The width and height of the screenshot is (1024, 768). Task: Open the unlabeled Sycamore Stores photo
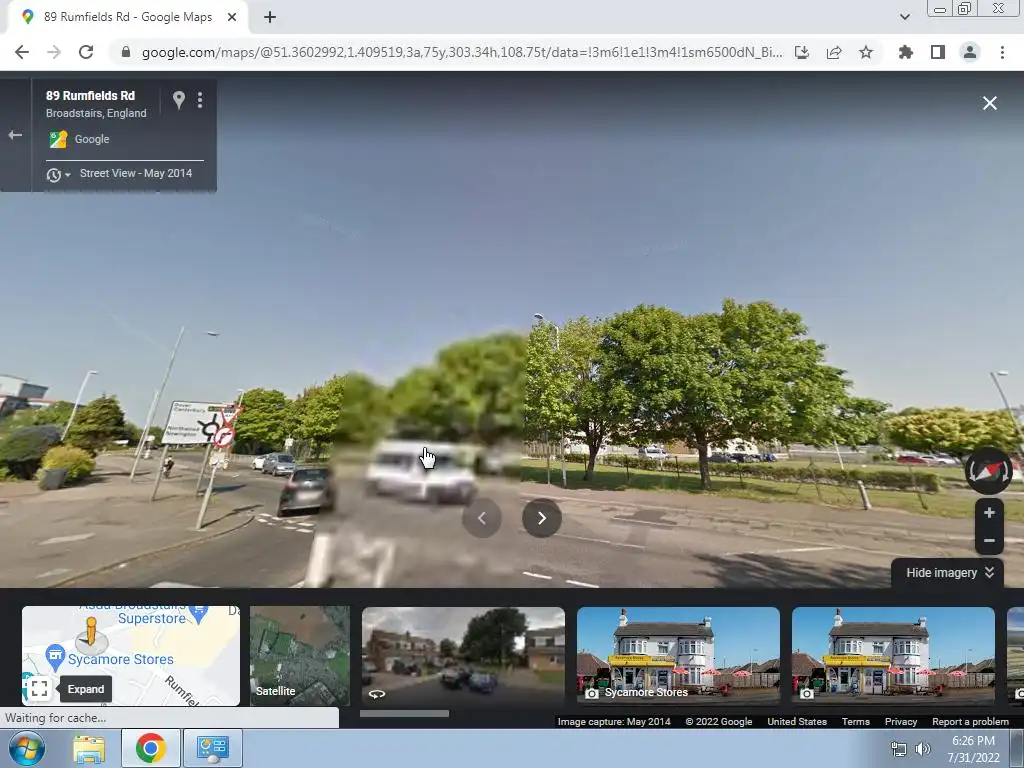tap(893, 656)
